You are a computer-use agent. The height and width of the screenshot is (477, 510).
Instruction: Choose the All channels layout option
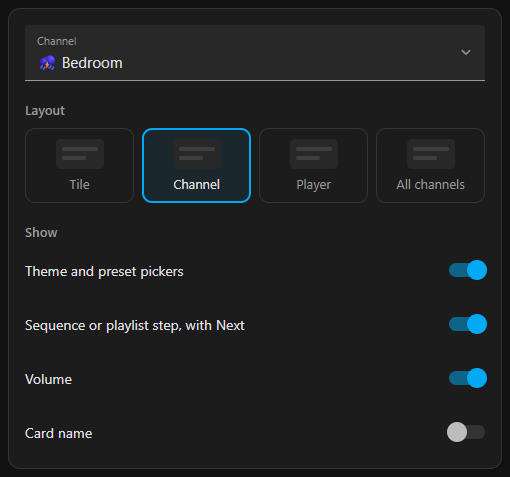(x=430, y=165)
